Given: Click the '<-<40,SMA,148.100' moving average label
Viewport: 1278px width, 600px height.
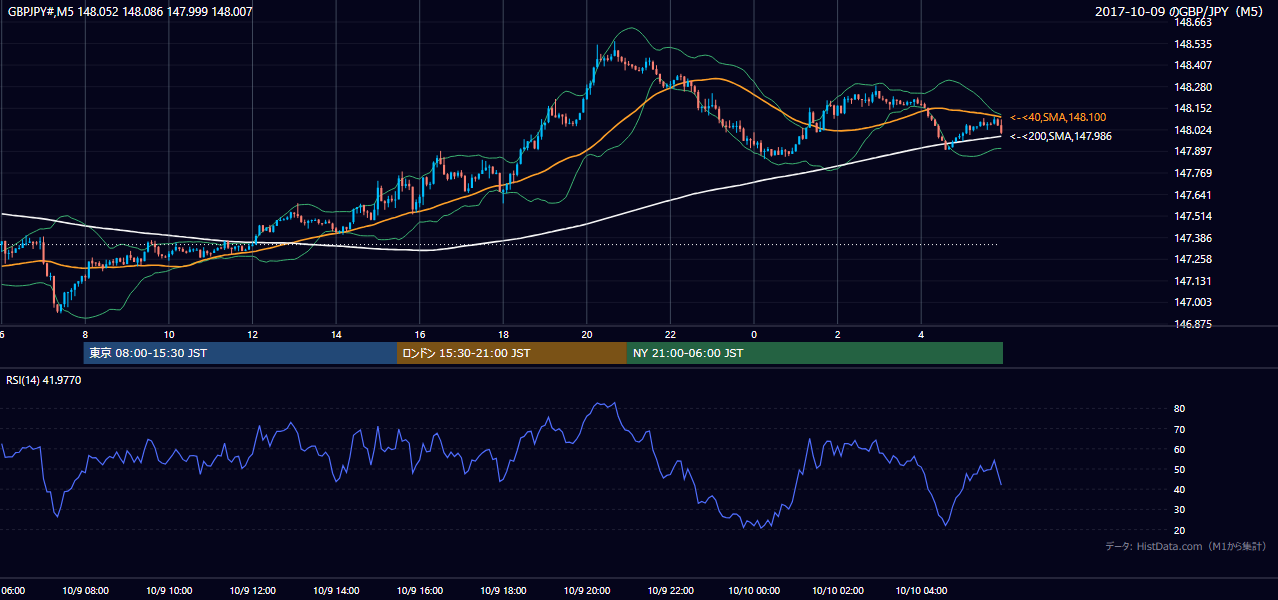Looking at the screenshot, I should tap(1058, 117).
